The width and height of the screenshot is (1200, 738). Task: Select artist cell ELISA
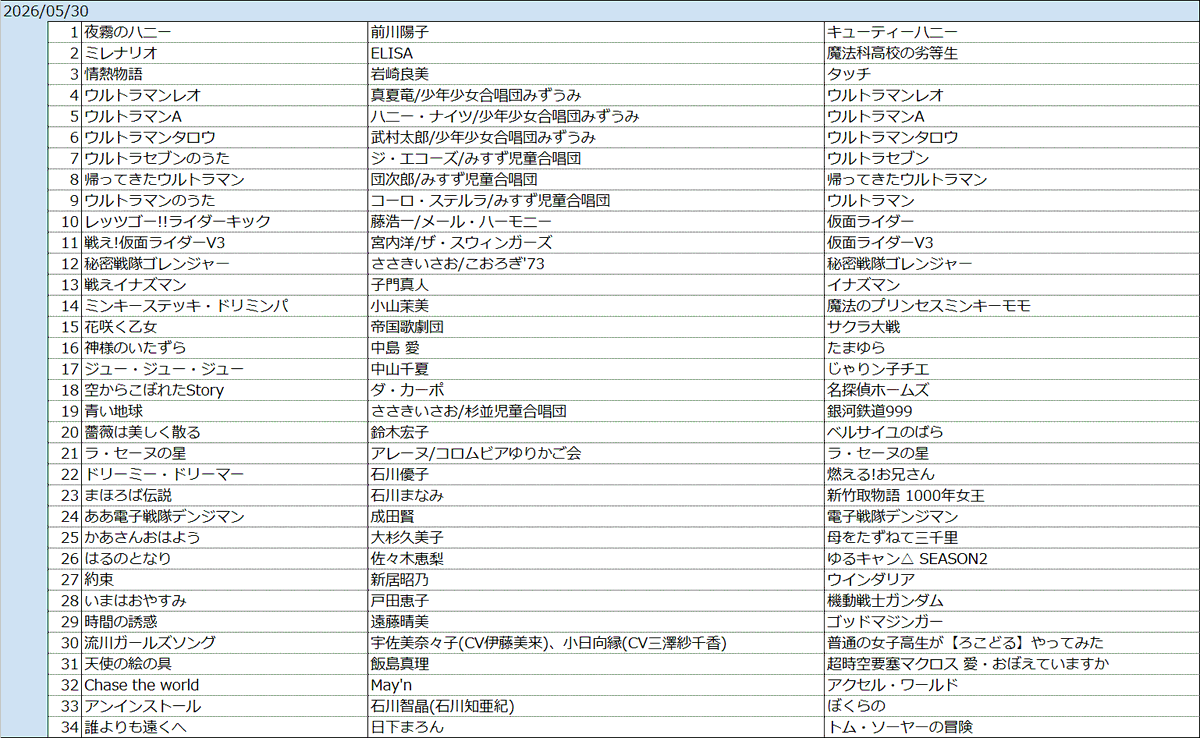click(391, 53)
